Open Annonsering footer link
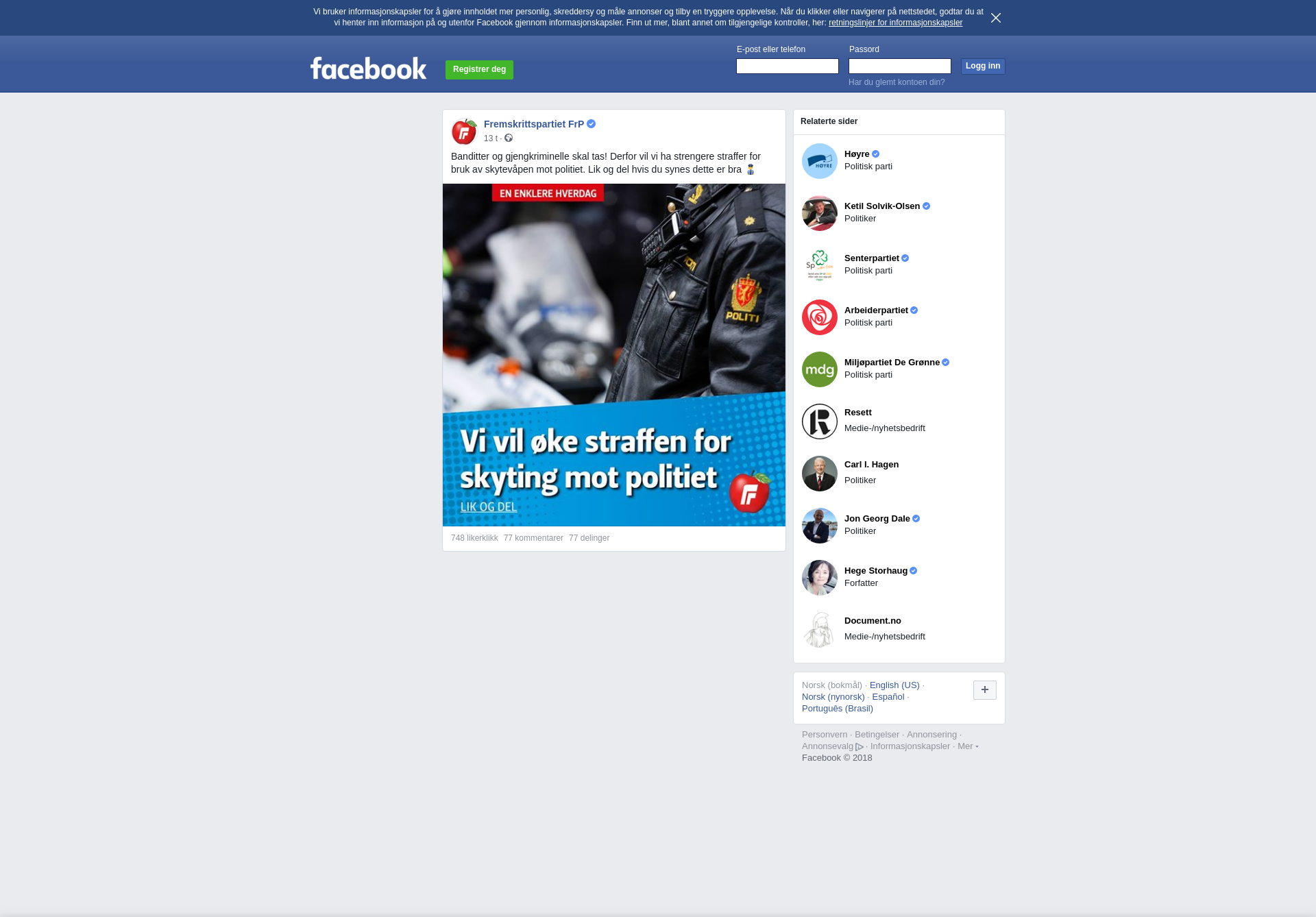The width and height of the screenshot is (1316, 917). point(931,735)
